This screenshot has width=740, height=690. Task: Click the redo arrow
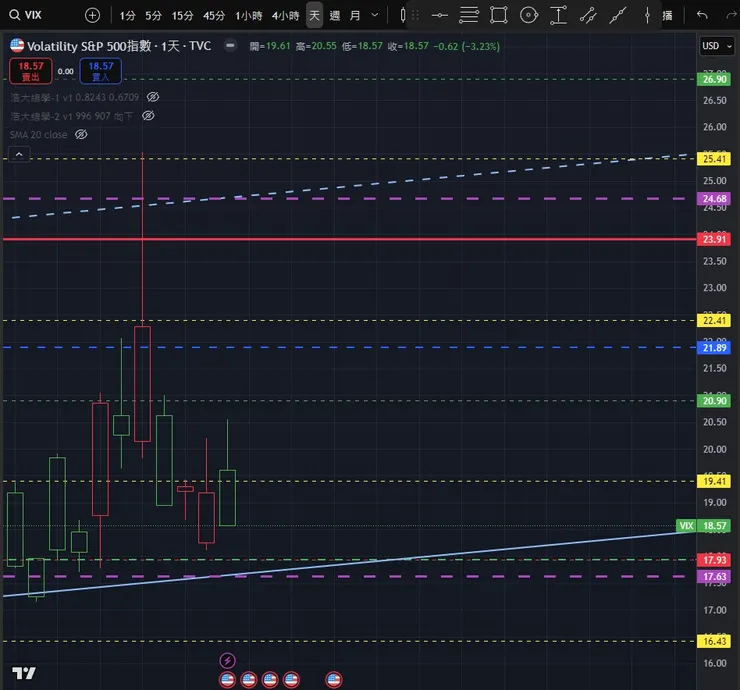coord(732,16)
